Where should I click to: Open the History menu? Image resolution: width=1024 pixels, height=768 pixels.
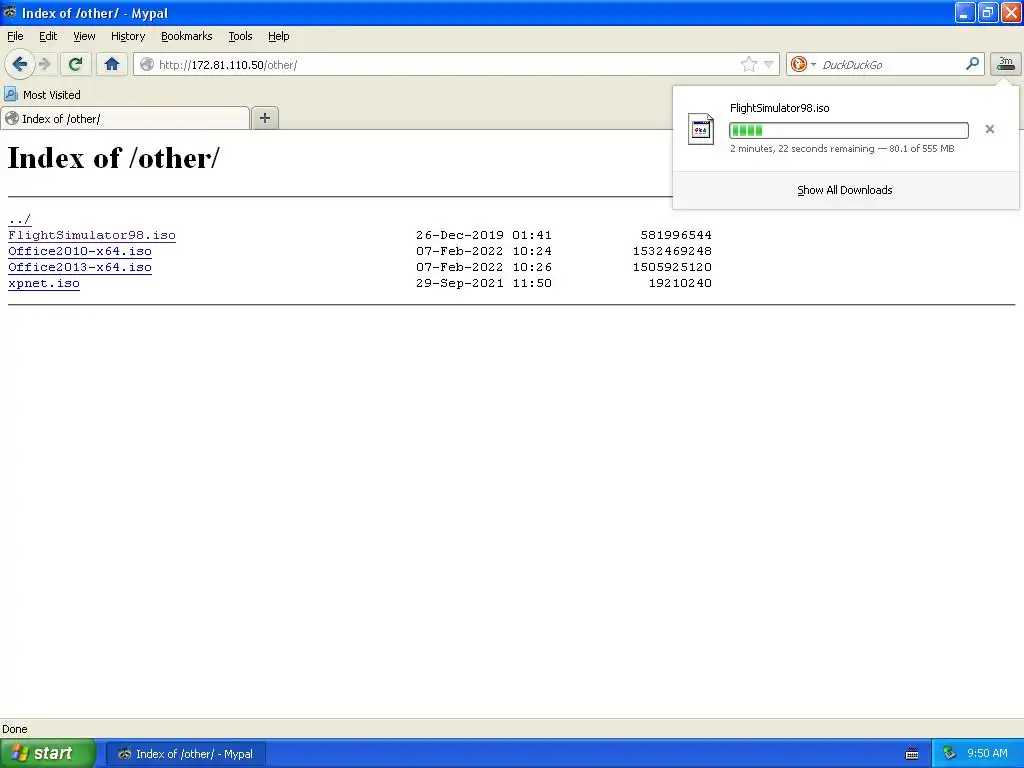127,36
